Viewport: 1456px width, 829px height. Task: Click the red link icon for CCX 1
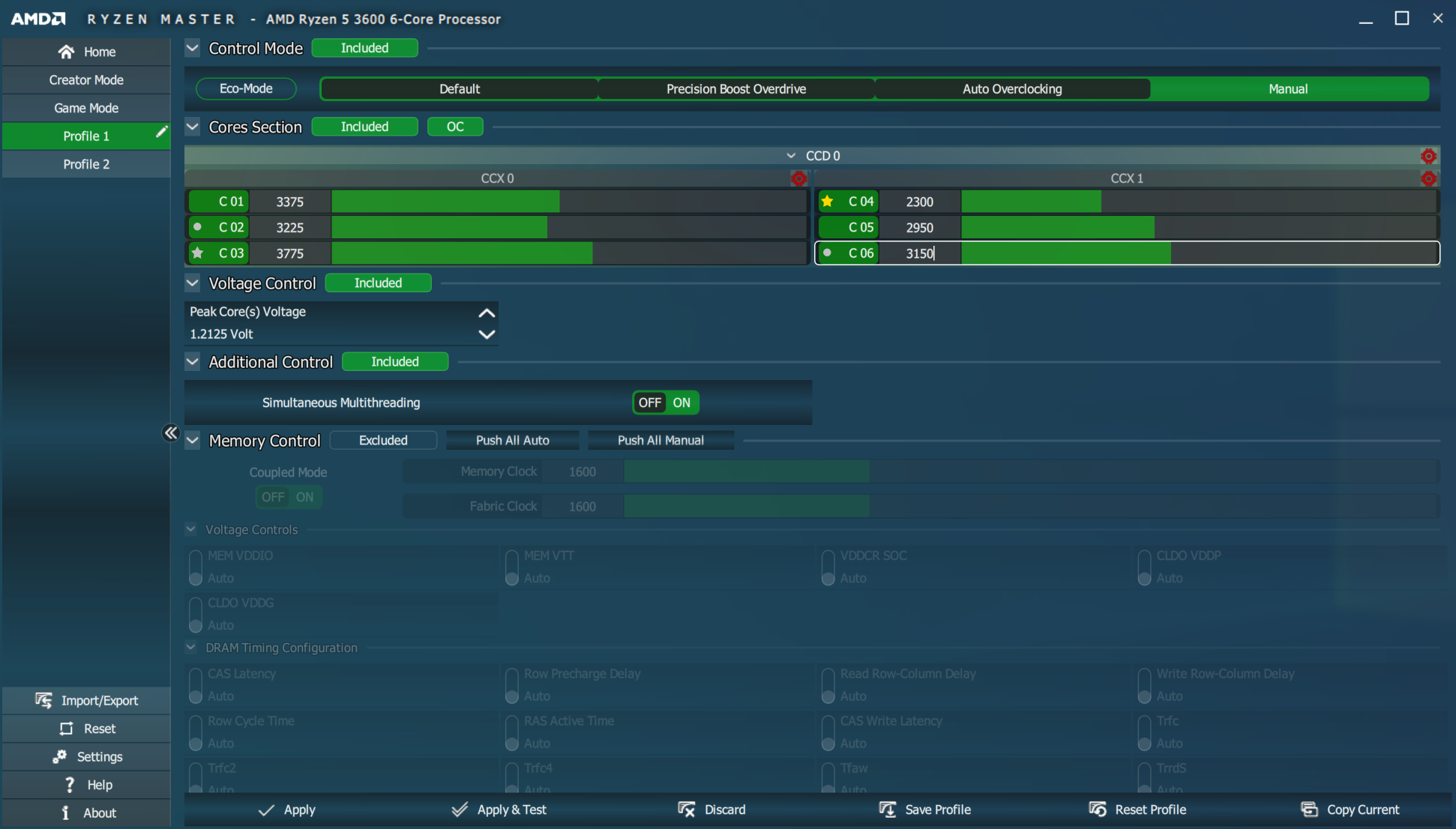(1428, 178)
